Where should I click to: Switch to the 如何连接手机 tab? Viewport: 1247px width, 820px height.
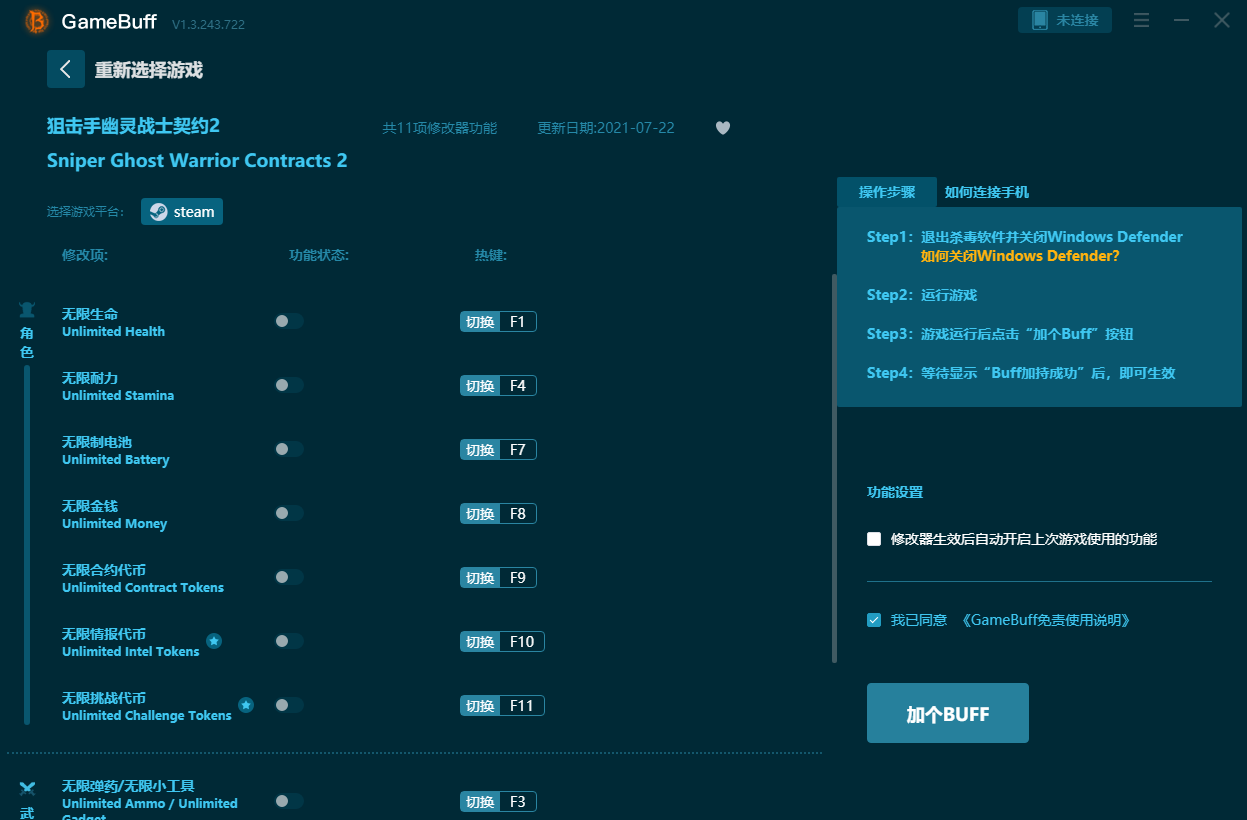(986, 192)
